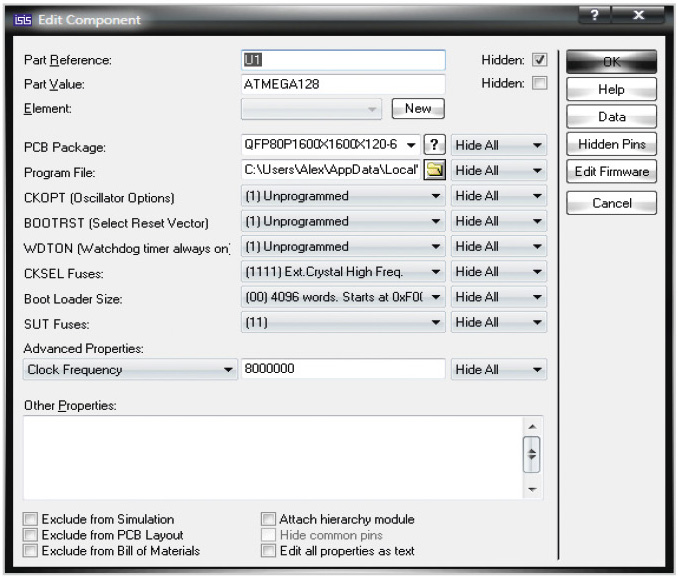Screen dimensions: 678x577
Task: Enable Exclude from Simulation
Action: tap(30, 519)
